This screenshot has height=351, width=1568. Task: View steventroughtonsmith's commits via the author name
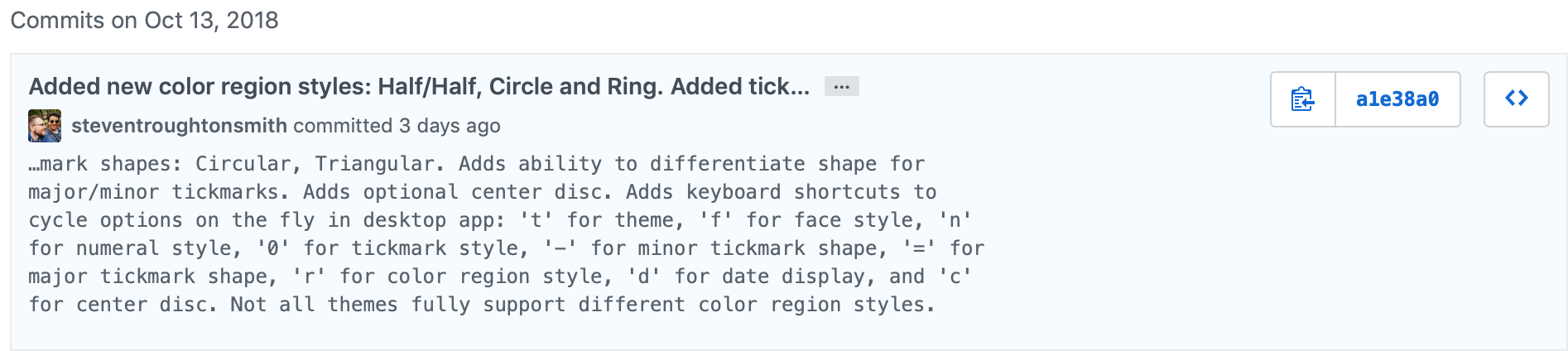click(179, 126)
